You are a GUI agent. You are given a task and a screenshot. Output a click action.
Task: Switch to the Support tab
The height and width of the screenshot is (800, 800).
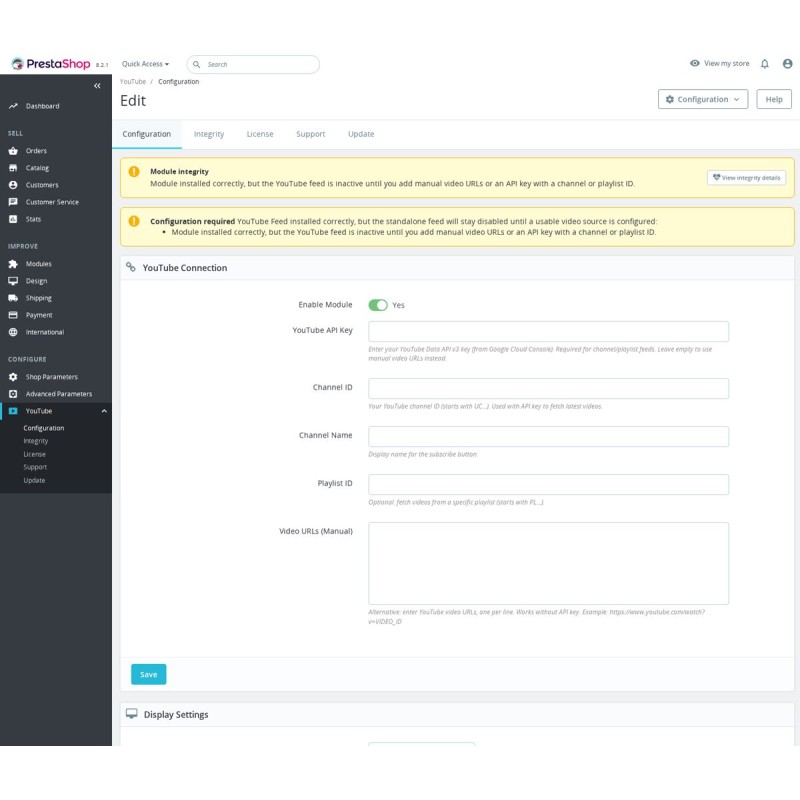click(311, 134)
